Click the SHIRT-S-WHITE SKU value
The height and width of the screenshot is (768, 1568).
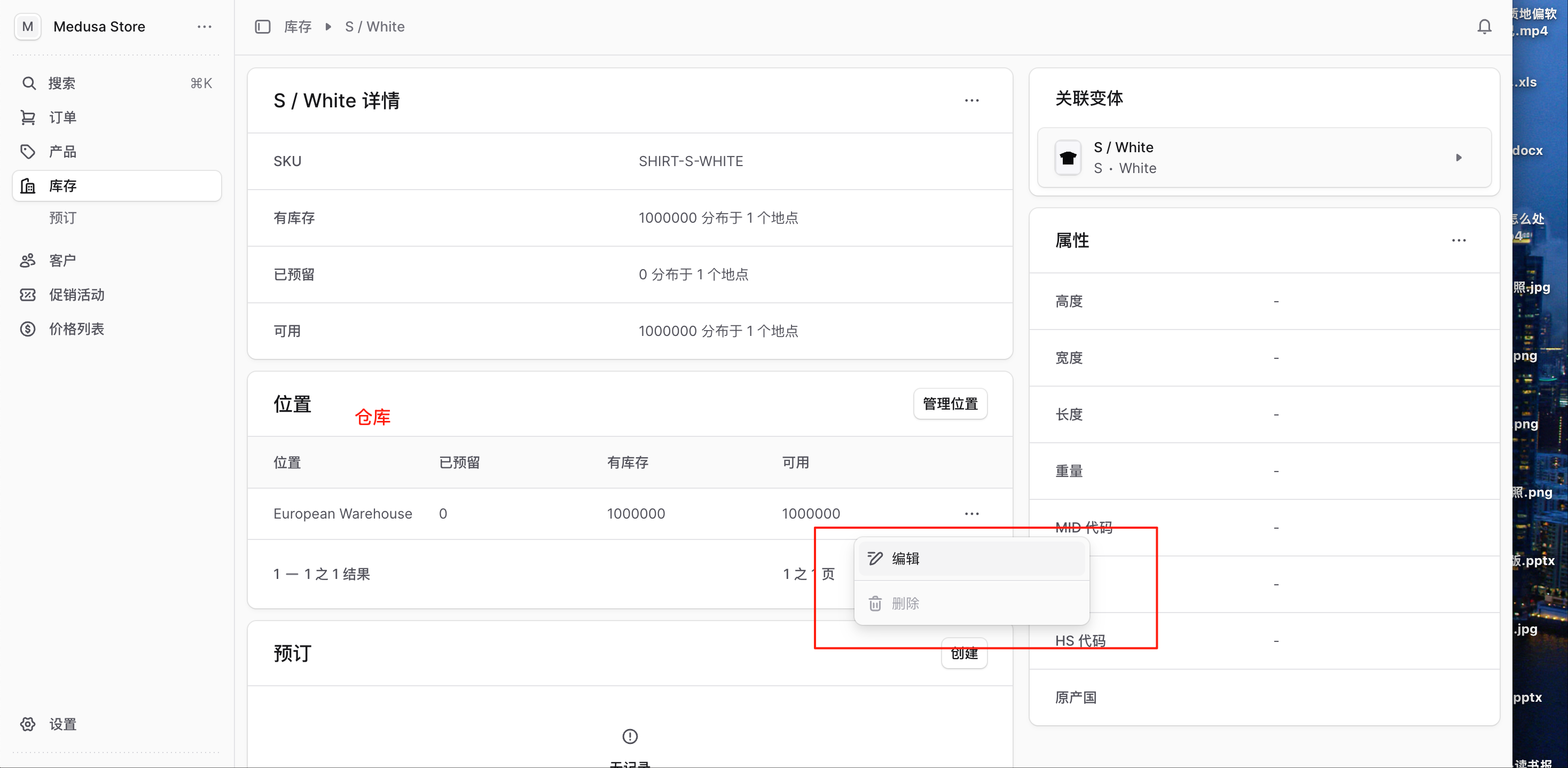click(690, 161)
